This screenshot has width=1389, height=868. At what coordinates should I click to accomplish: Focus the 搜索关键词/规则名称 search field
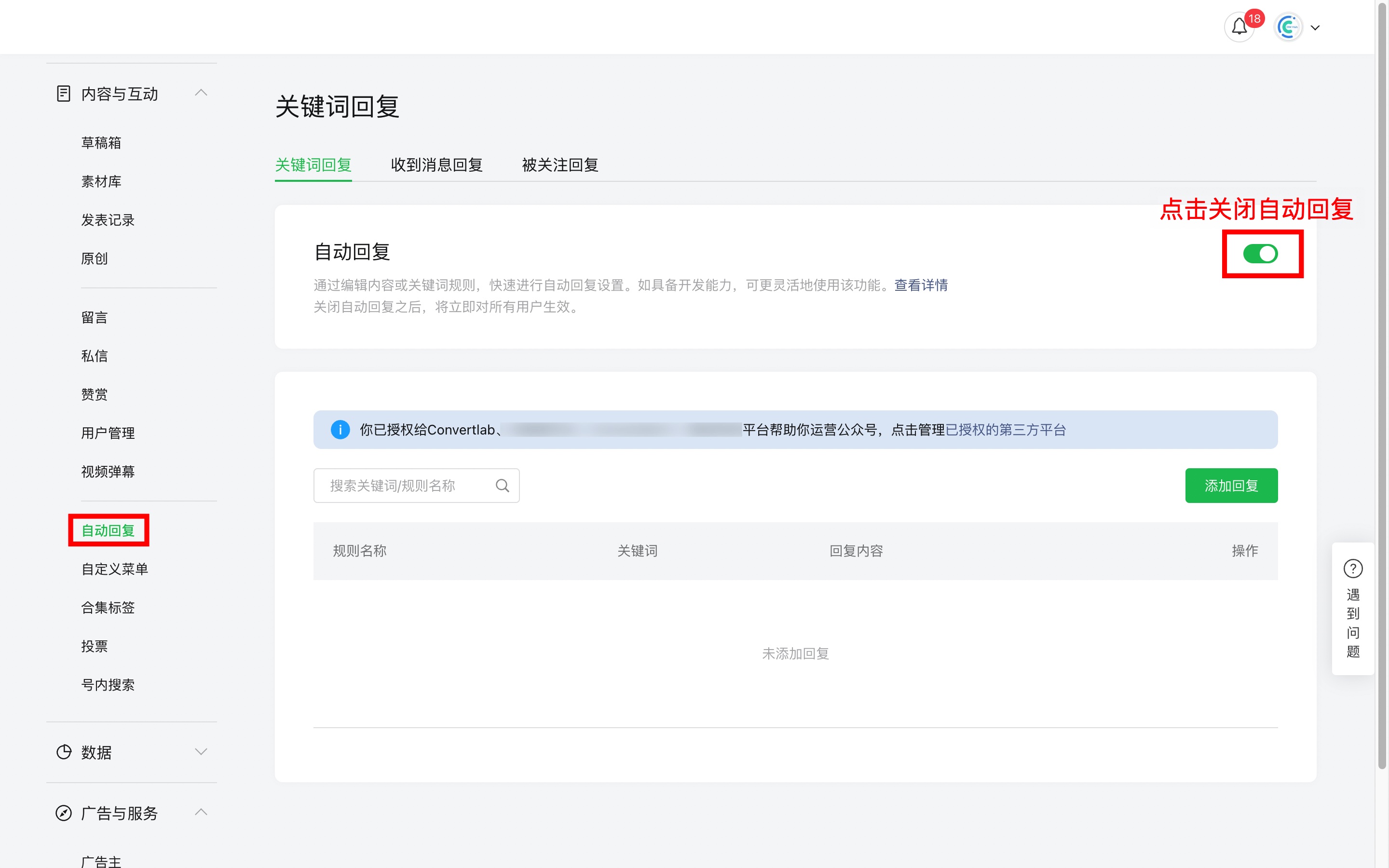pyautogui.click(x=417, y=486)
